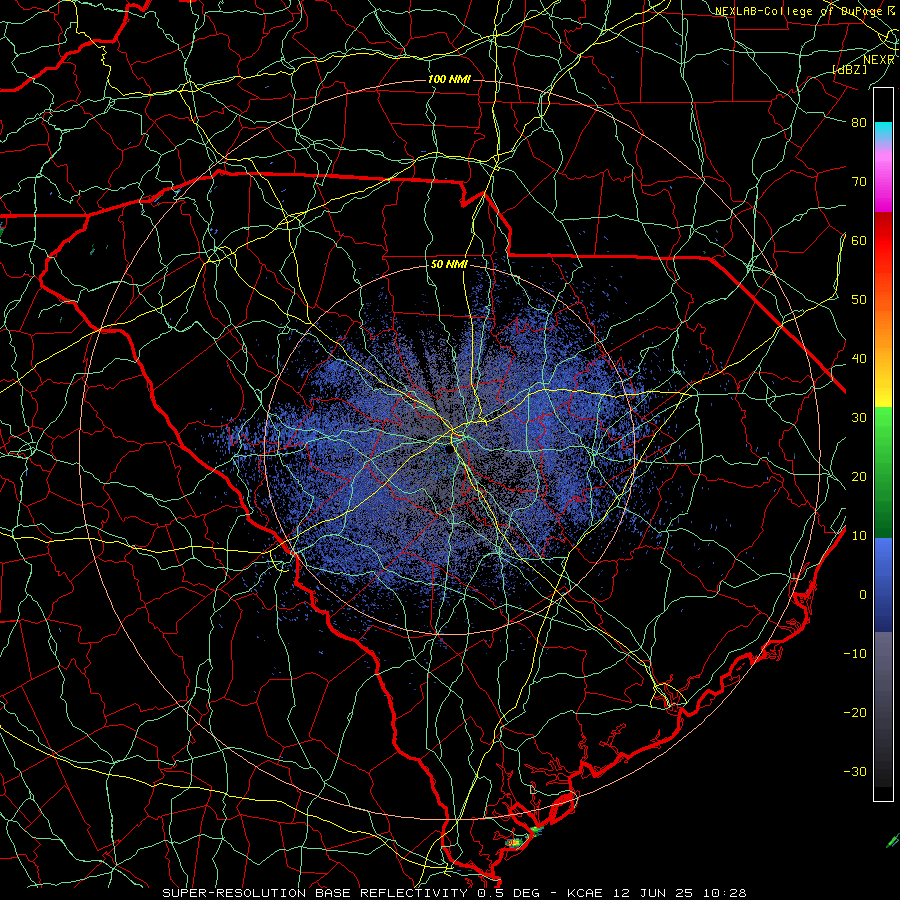Image resolution: width=900 pixels, height=900 pixels.
Task: Click the 30 dBZ scale value
Action: tap(859, 418)
